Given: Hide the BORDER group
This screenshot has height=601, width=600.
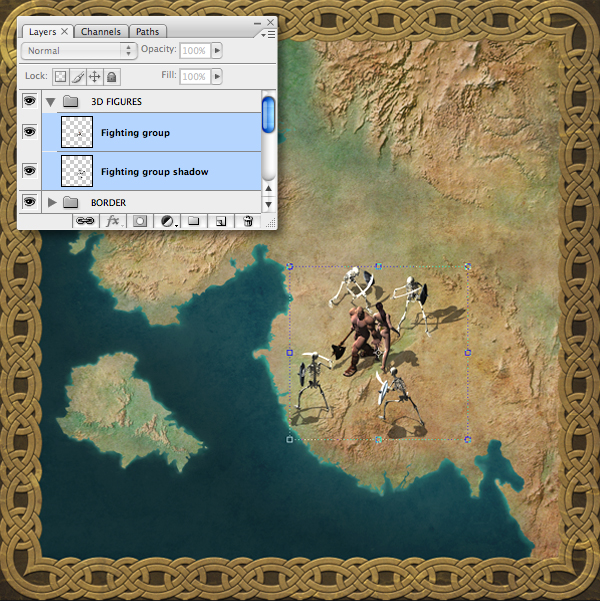Looking at the screenshot, I should 30,202.
